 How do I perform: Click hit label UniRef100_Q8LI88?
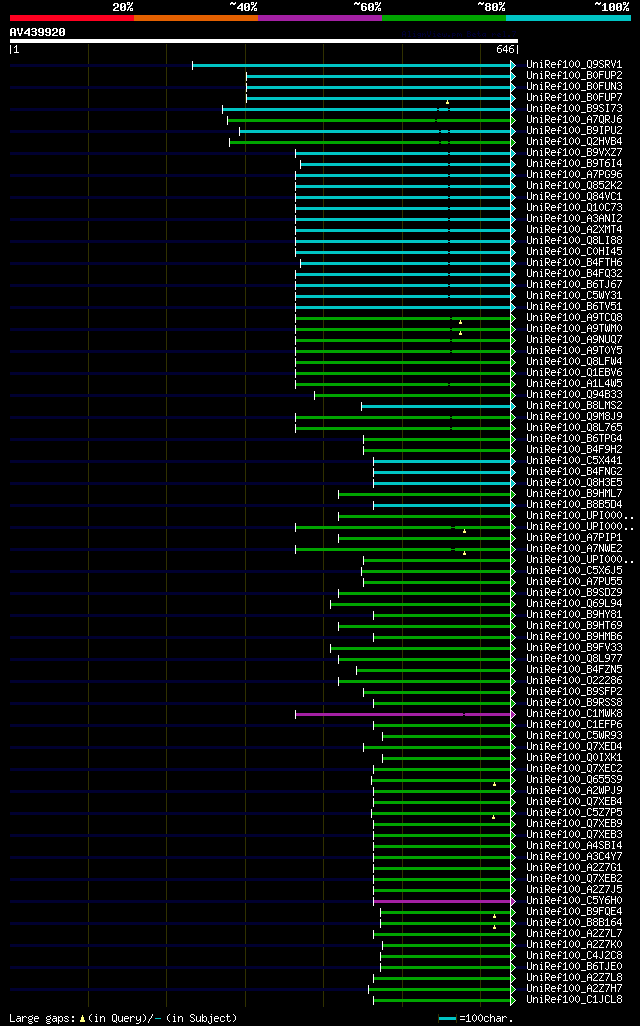[x=574, y=241]
